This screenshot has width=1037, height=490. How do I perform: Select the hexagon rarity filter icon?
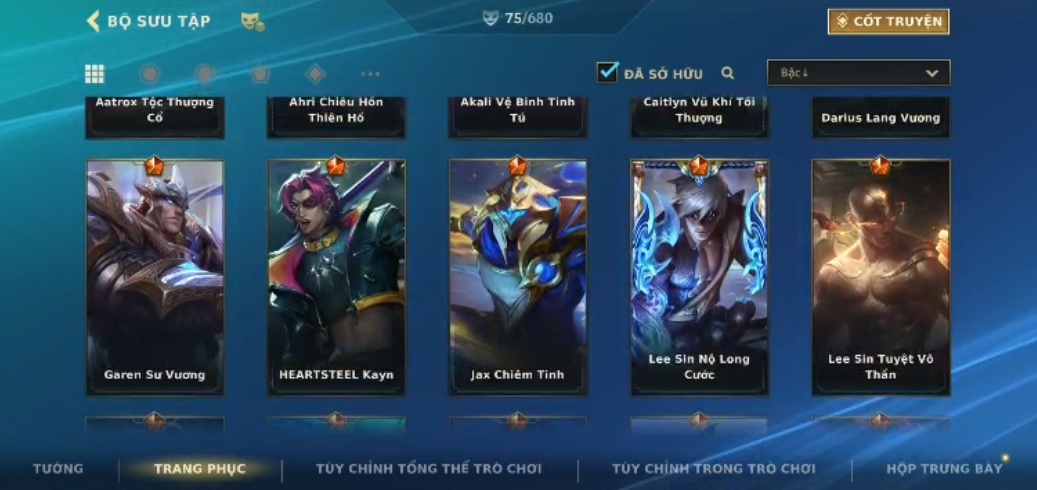click(205, 73)
